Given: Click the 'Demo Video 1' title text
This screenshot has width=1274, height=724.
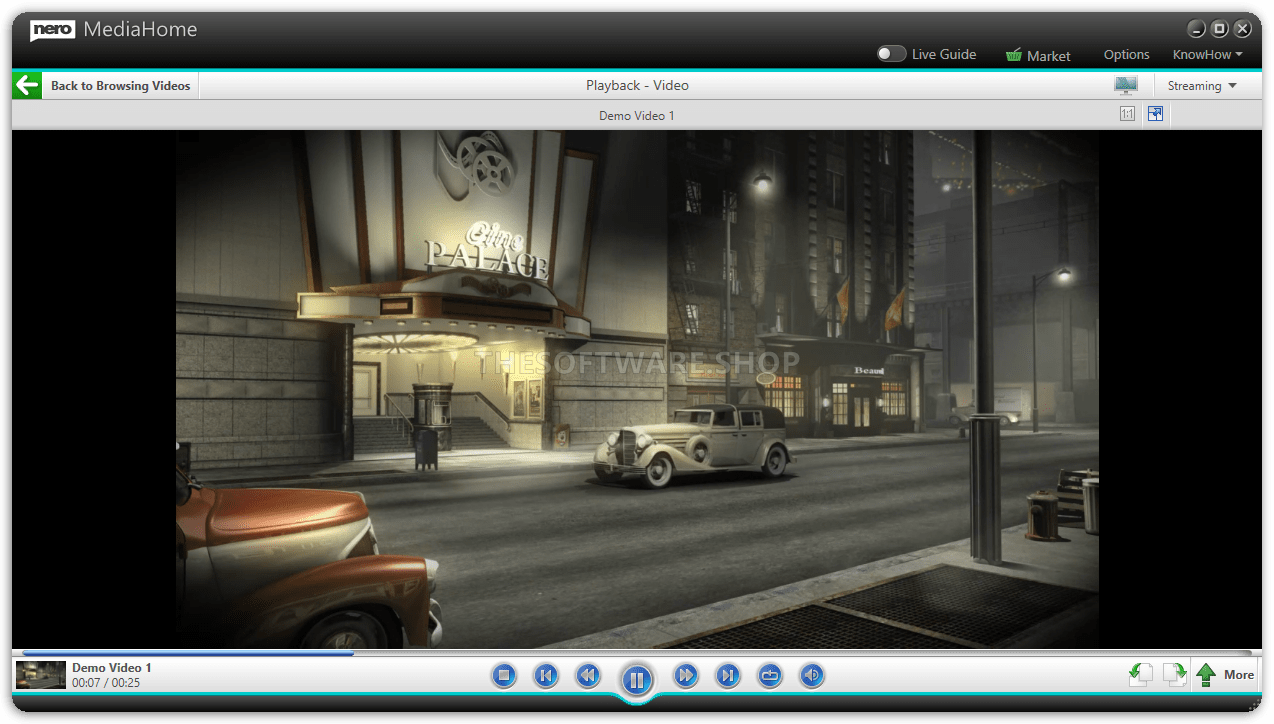Looking at the screenshot, I should pyautogui.click(x=112, y=668).
